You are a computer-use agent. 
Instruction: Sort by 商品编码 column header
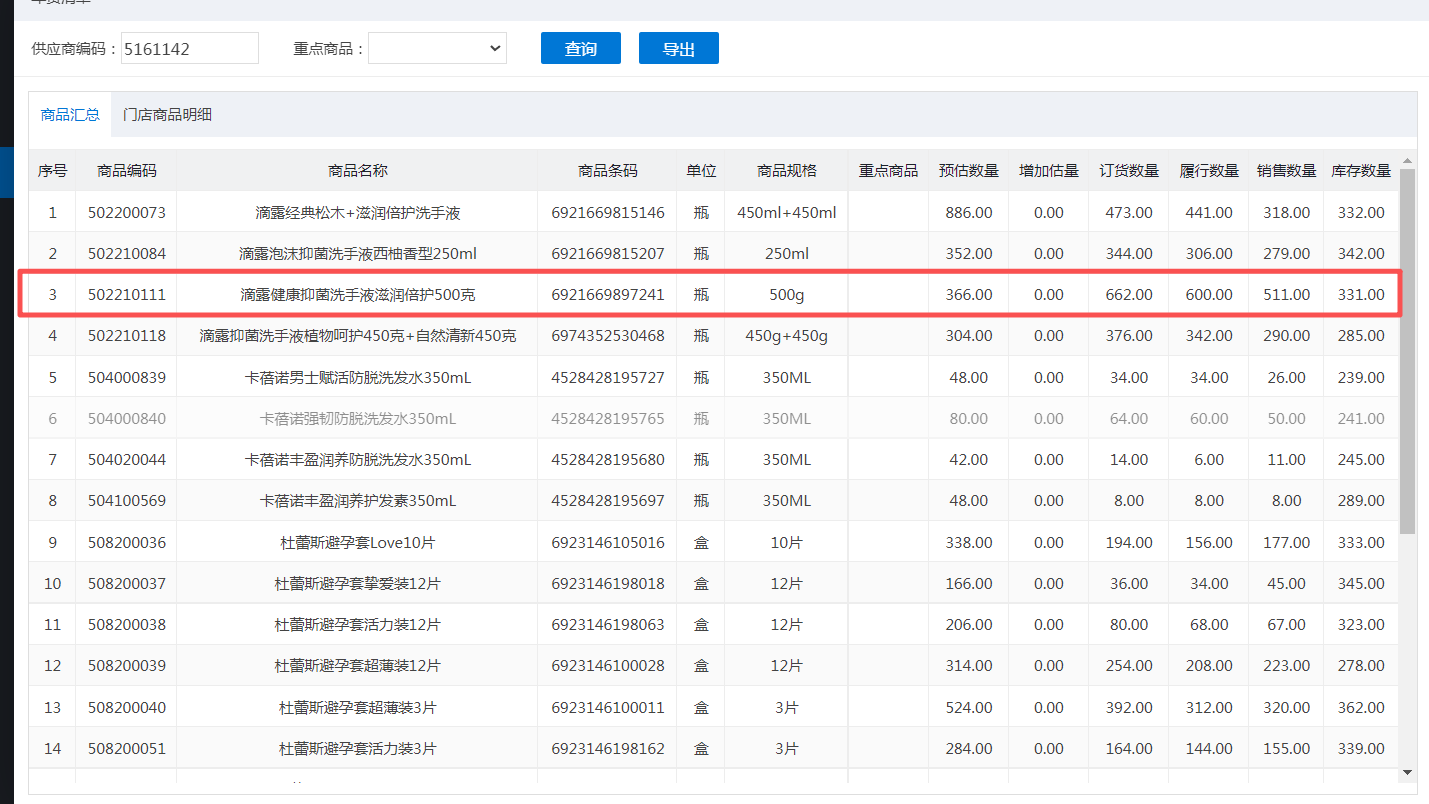click(x=126, y=171)
